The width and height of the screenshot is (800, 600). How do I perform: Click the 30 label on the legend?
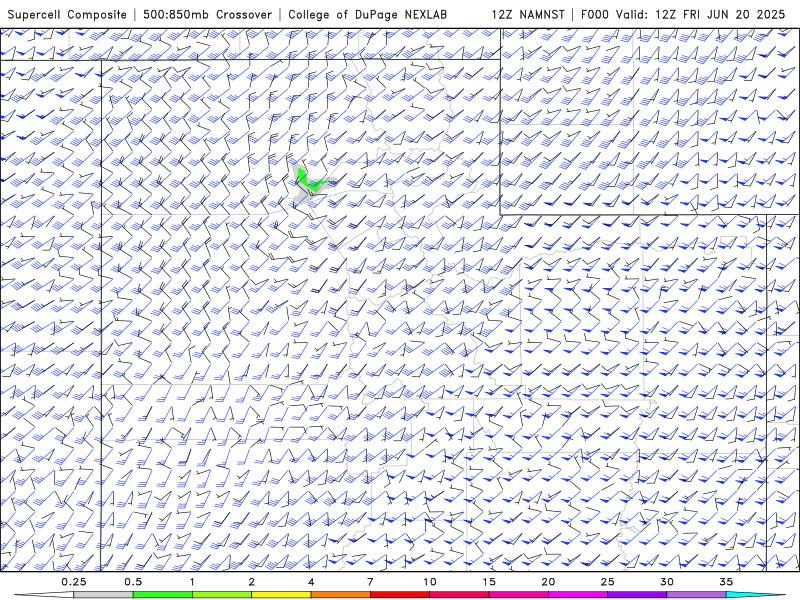click(x=667, y=582)
